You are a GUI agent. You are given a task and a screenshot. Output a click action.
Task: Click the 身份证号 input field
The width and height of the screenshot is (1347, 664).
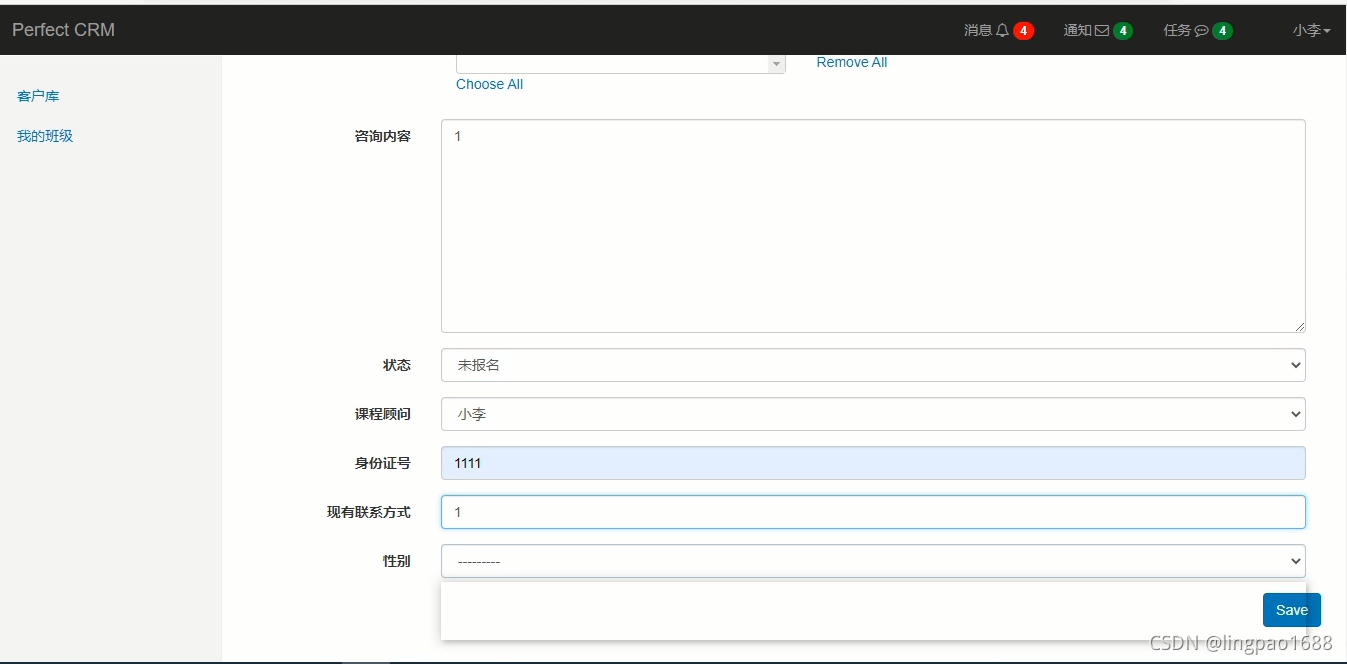pos(873,462)
